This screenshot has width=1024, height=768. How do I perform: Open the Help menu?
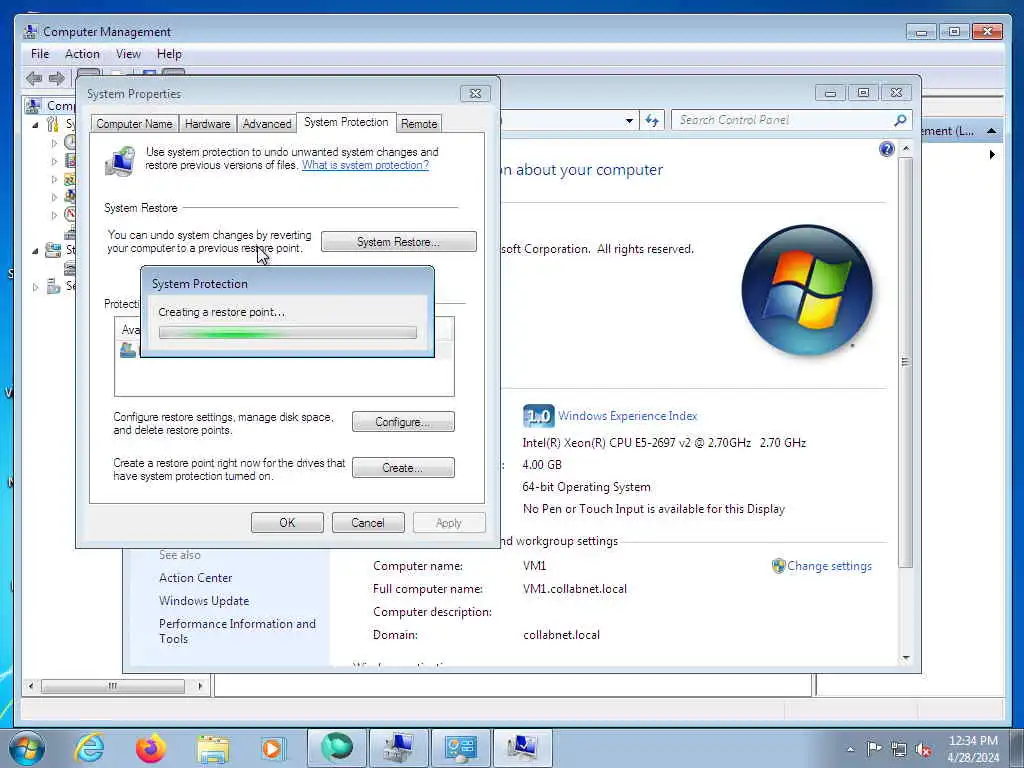click(169, 54)
